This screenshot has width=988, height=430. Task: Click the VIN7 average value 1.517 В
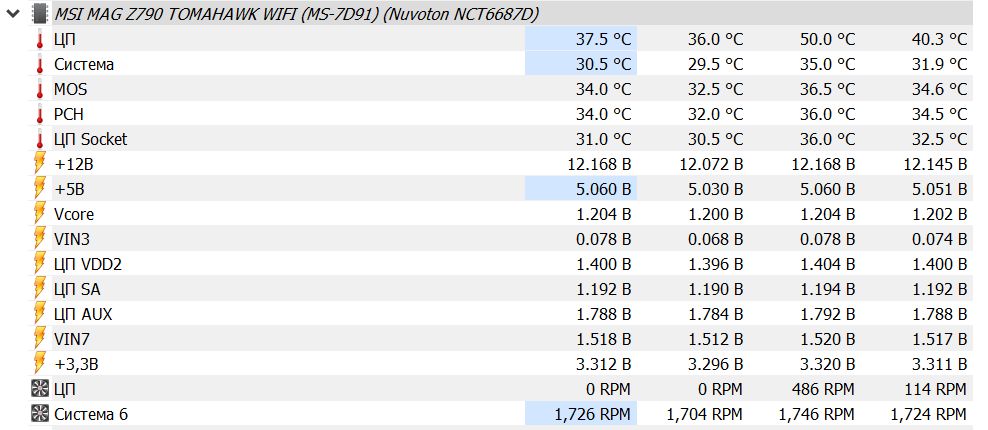(x=939, y=339)
